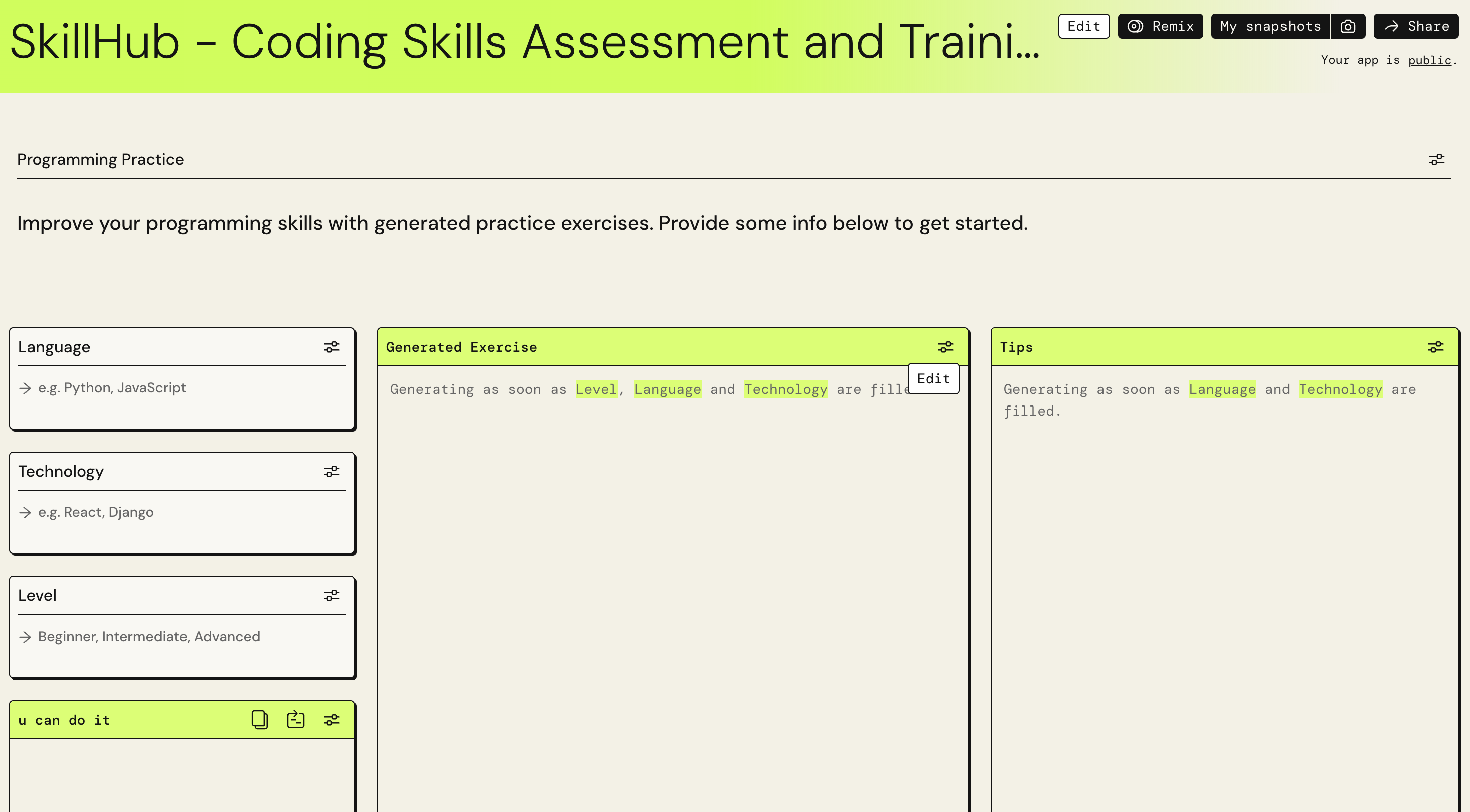Viewport: 1470px width, 812px height.
Task: Open settings for the Tips panel
Action: coord(1436,346)
